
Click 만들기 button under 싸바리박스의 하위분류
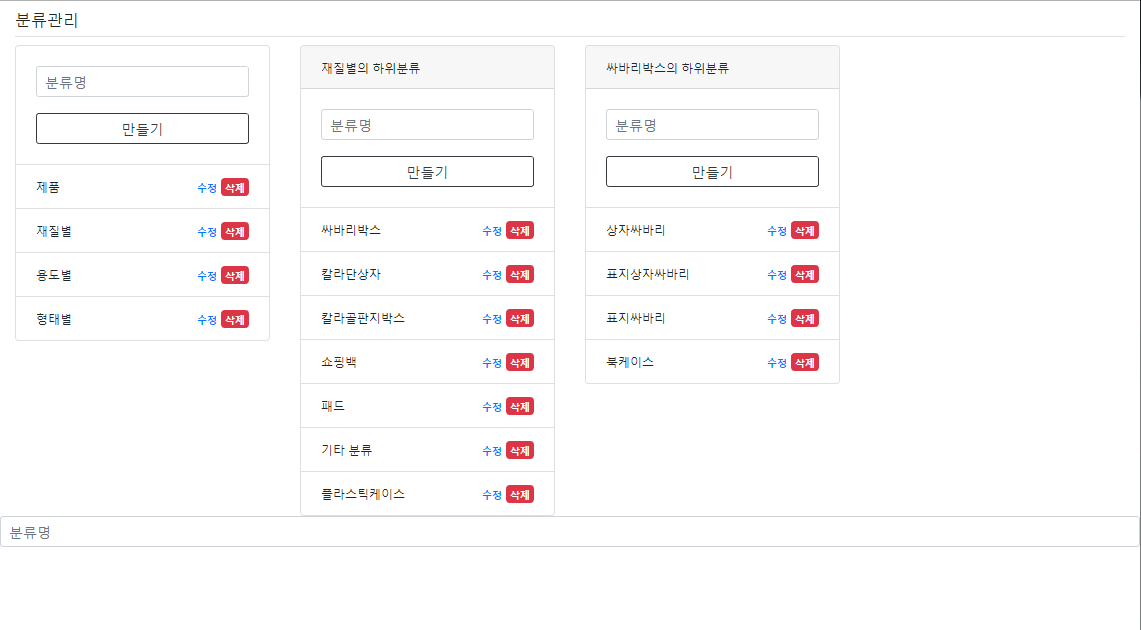point(712,172)
